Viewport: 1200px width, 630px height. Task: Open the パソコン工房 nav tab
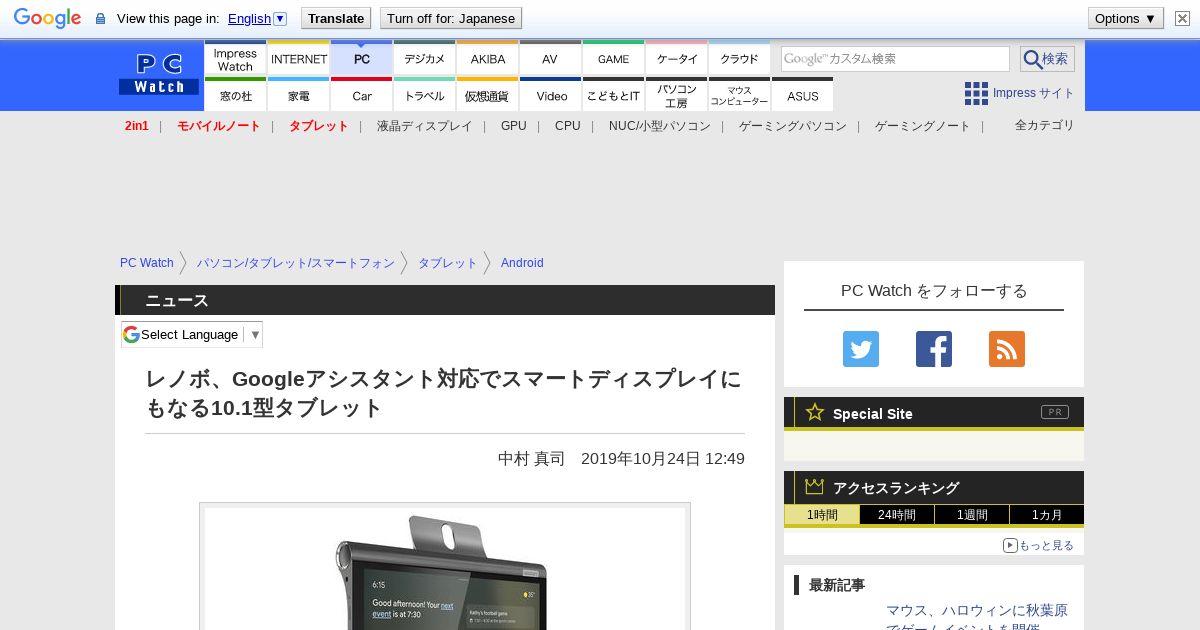[677, 95]
